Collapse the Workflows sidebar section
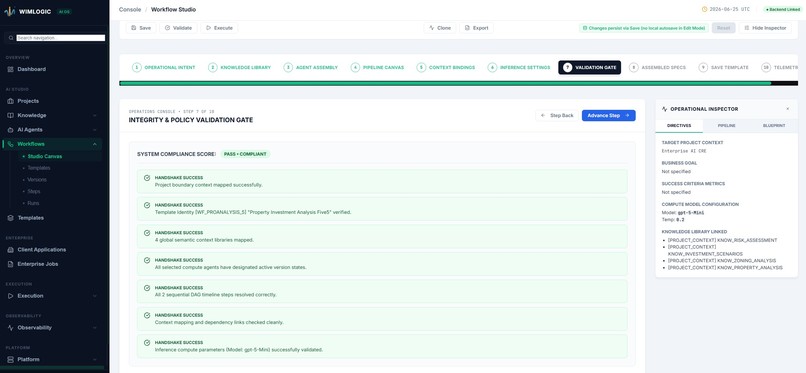The height and width of the screenshot is (373, 806). pyautogui.click(x=95, y=144)
